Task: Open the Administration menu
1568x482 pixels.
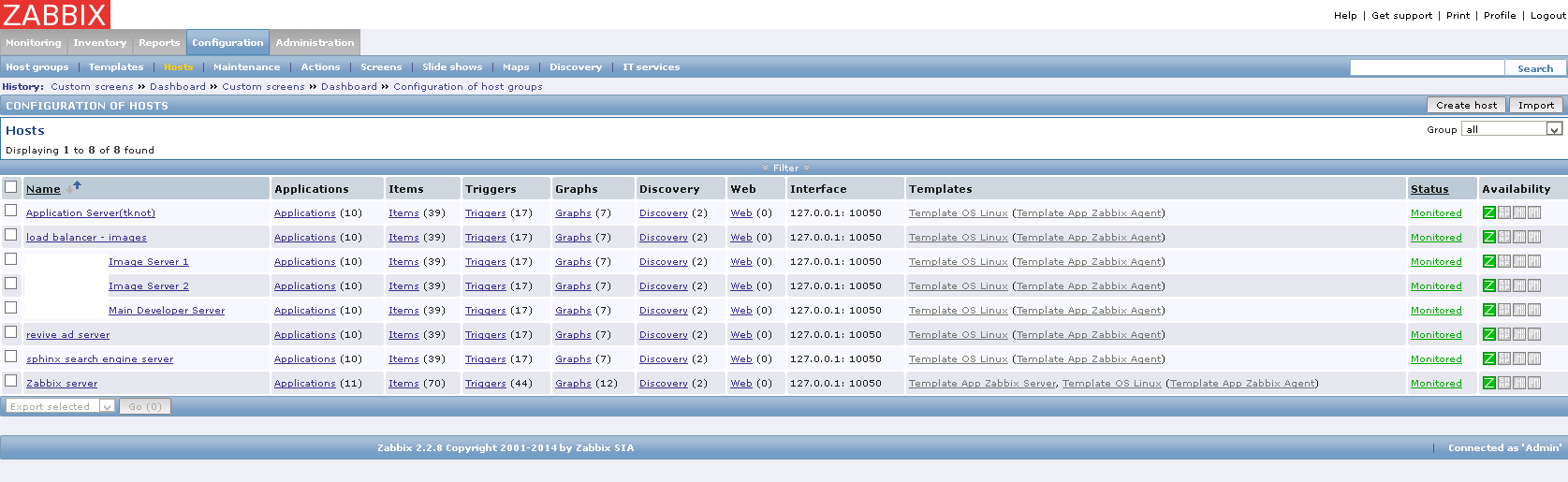Action: tap(315, 42)
